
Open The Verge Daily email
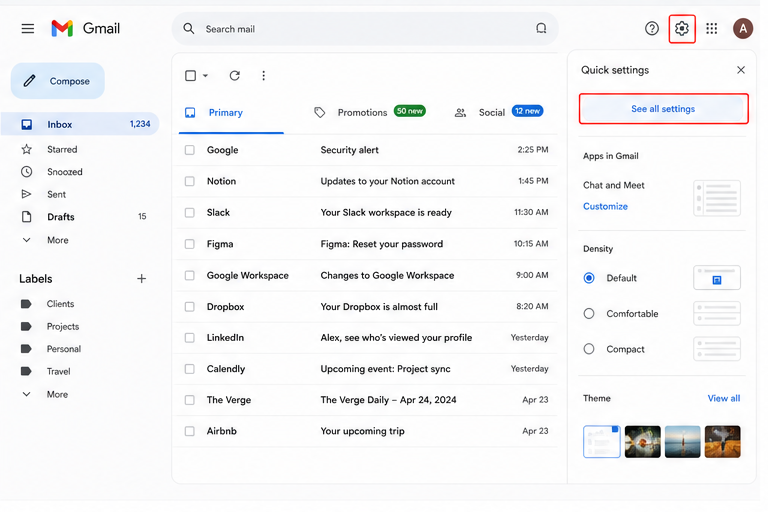click(365, 400)
